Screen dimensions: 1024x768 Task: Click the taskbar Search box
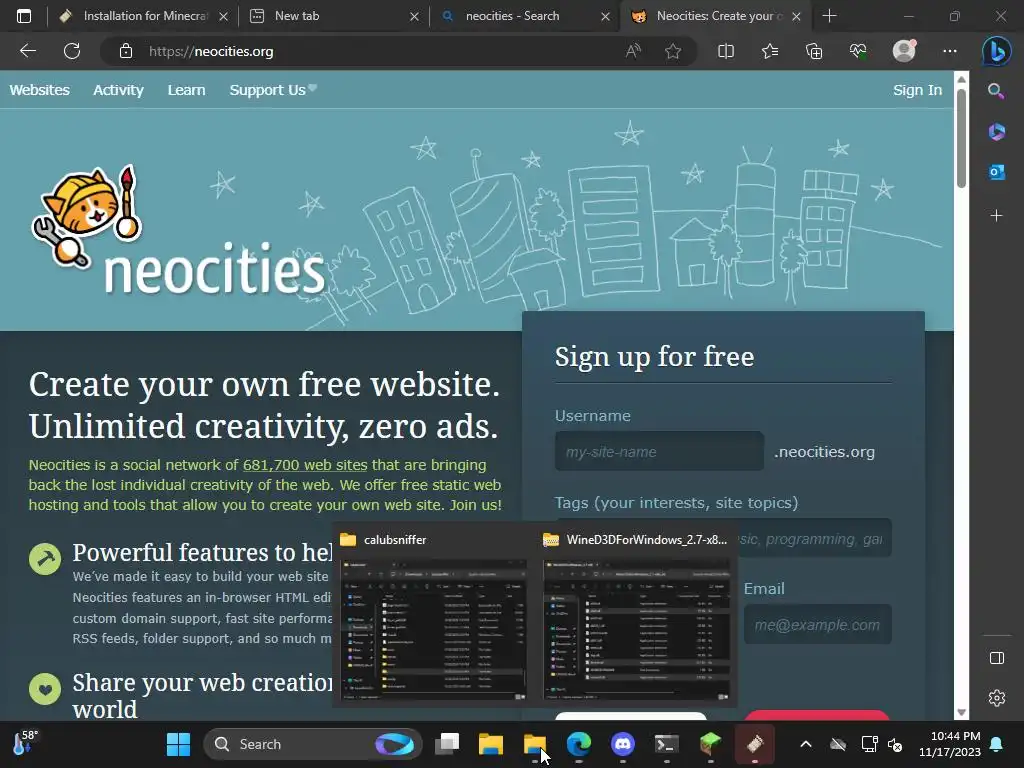(313, 744)
